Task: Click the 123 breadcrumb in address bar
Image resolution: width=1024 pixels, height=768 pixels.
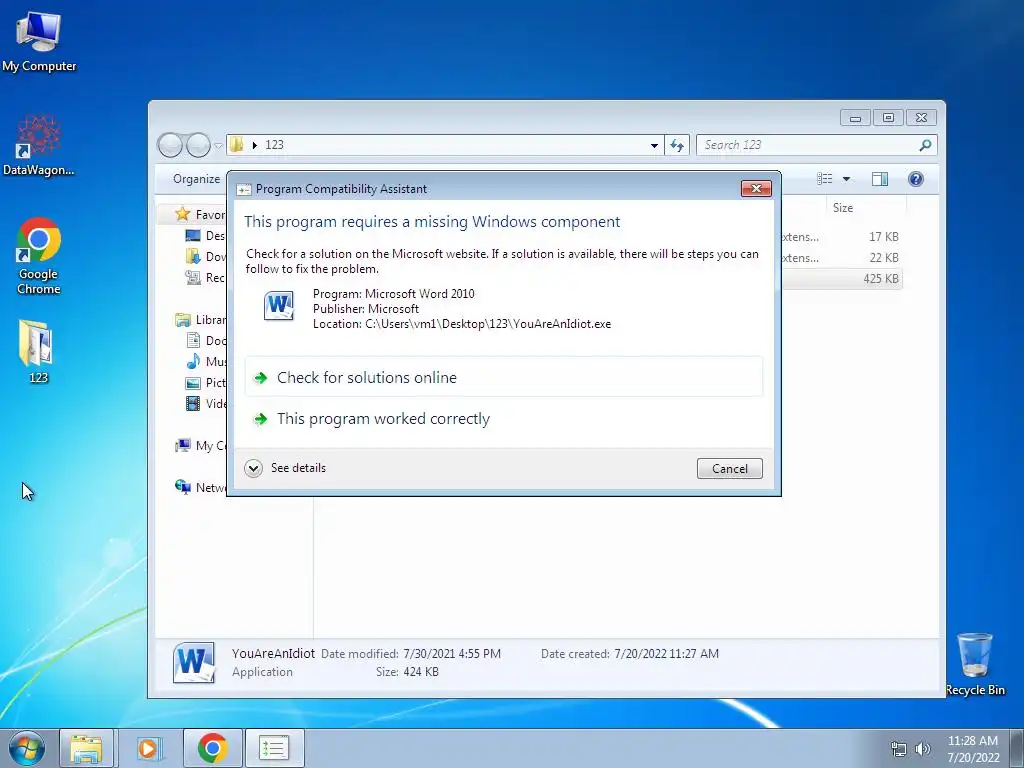Action: [274, 145]
